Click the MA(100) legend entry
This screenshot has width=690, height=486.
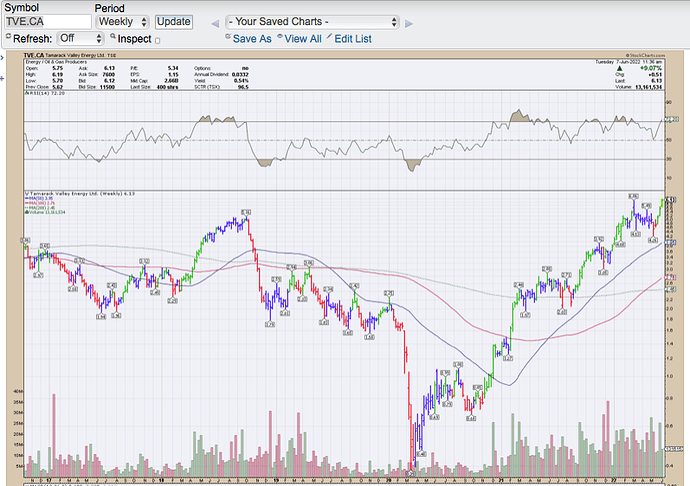click(x=40, y=203)
